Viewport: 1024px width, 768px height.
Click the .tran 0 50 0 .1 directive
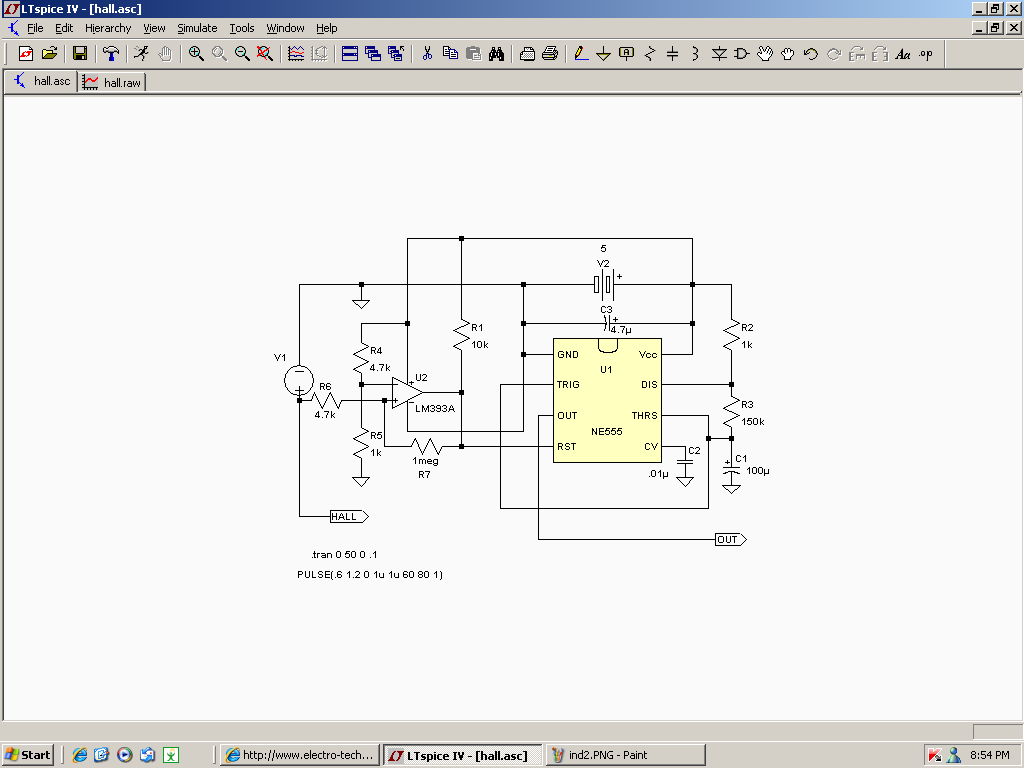[344, 554]
